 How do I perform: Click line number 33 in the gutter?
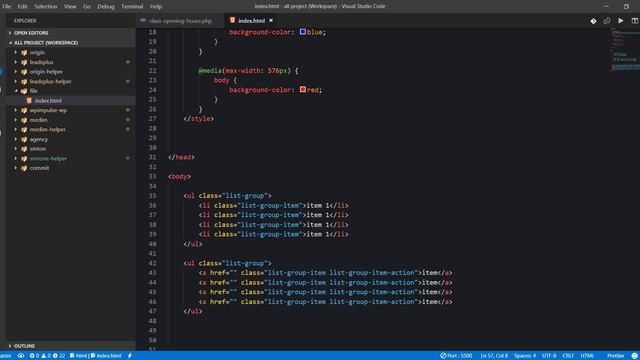pyautogui.click(x=153, y=176)
